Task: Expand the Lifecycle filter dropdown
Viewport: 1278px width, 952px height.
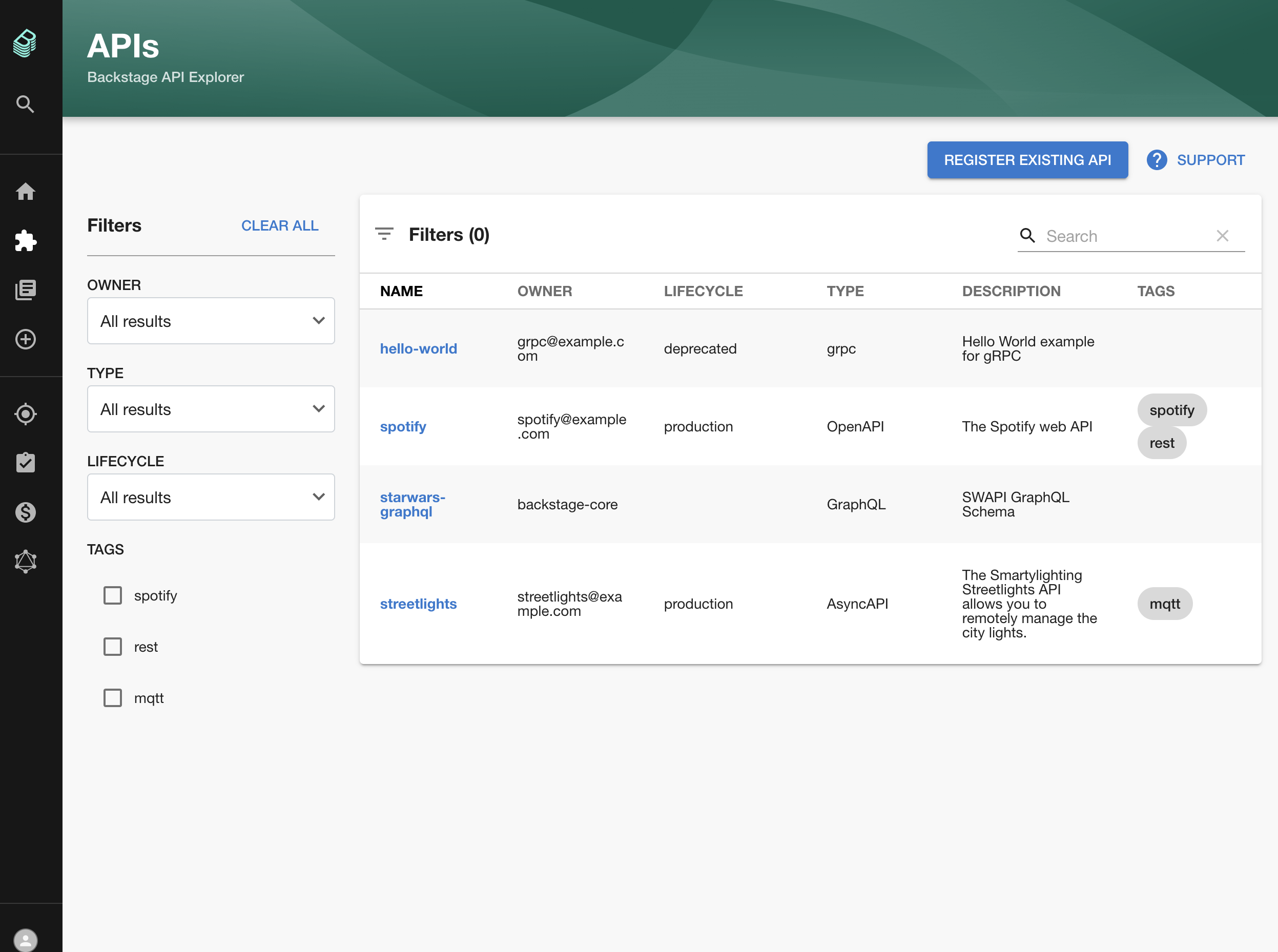Action: [210, 498]
